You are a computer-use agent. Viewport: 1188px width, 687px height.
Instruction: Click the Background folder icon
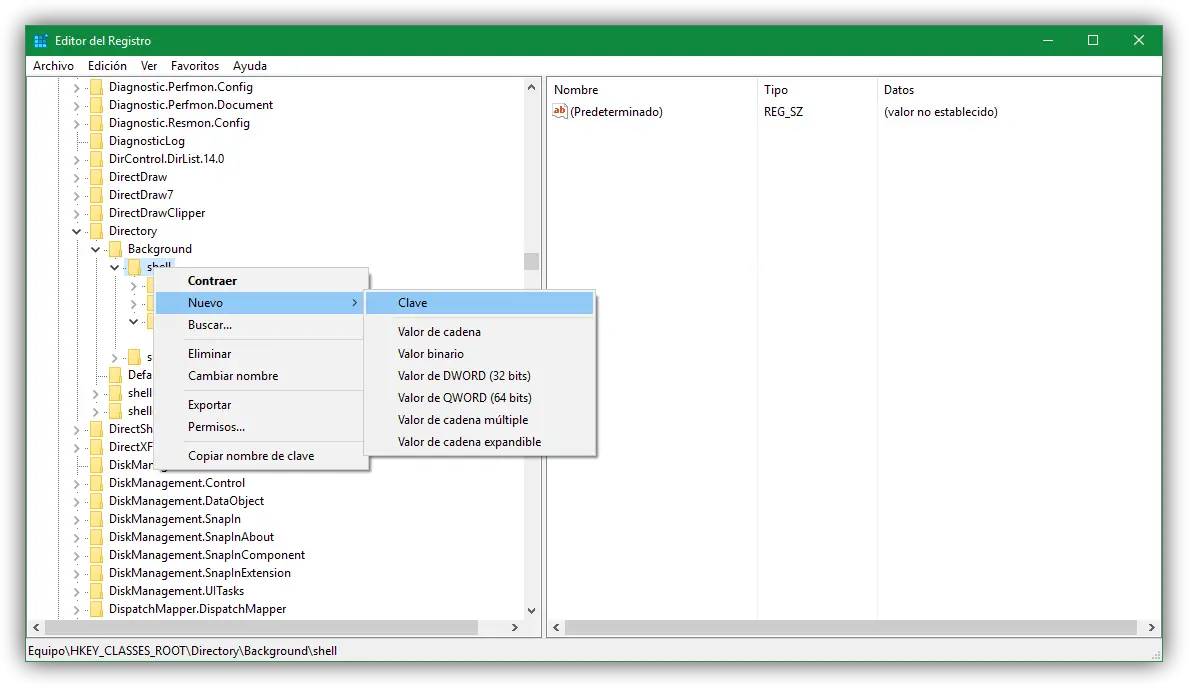point(115,249)
